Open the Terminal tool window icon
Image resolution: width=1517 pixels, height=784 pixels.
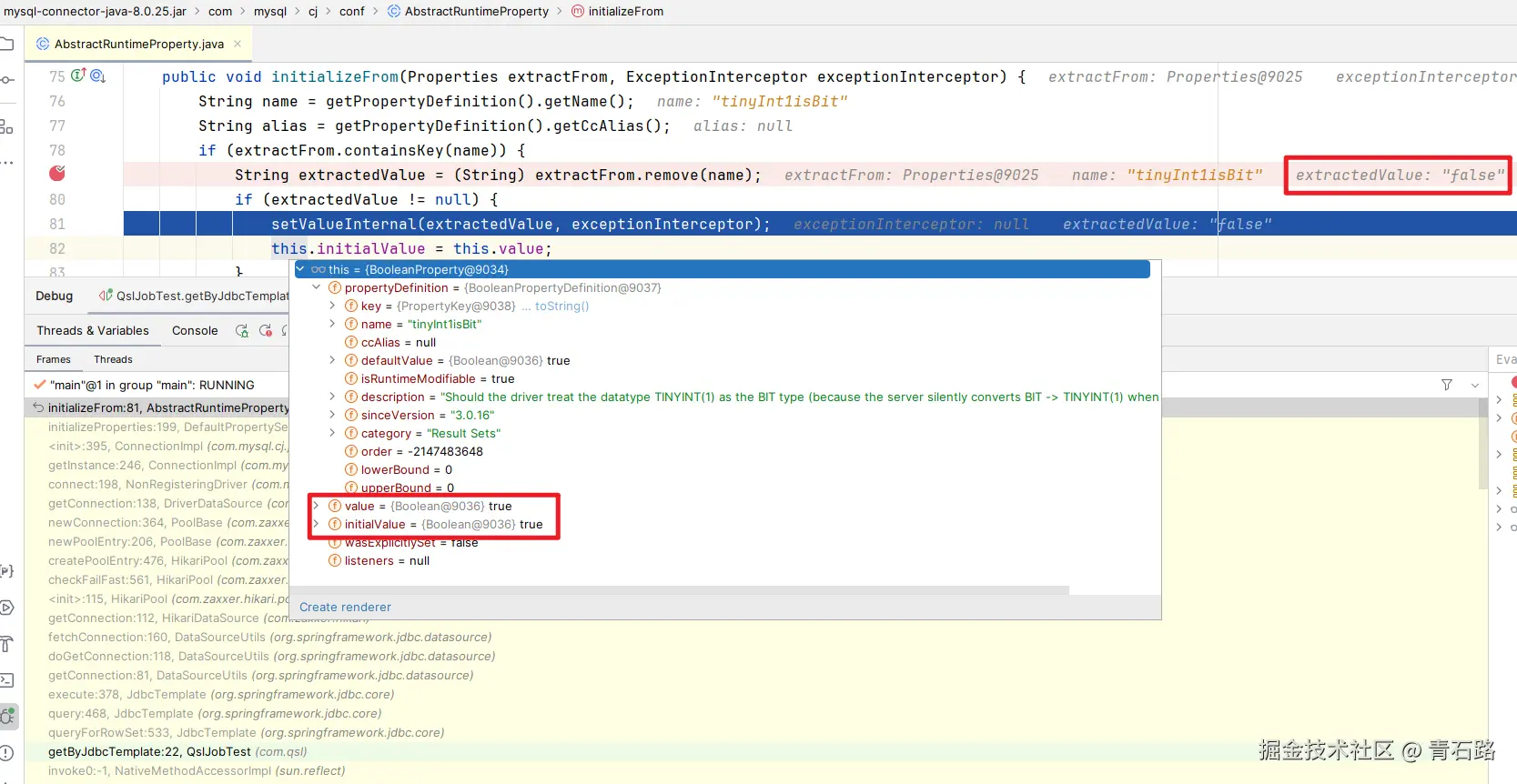[x=6, y=680]
